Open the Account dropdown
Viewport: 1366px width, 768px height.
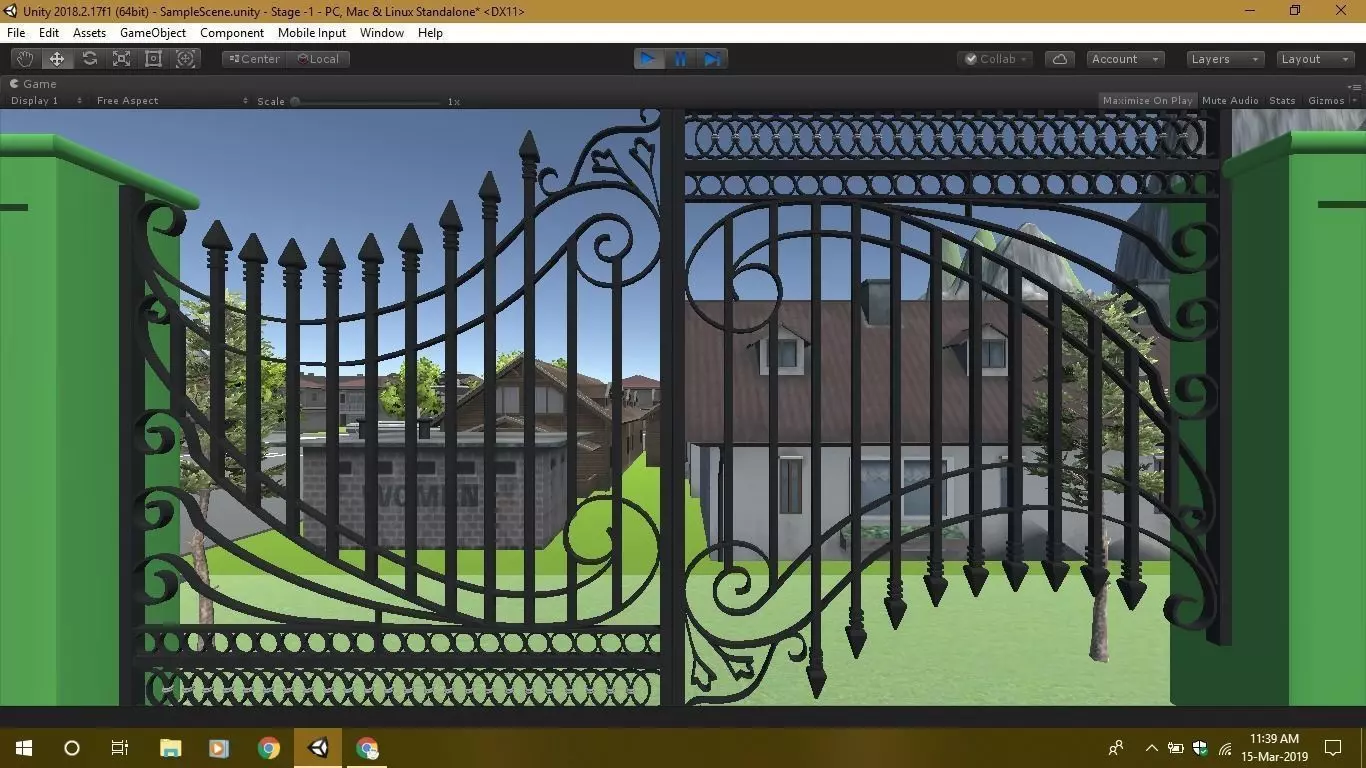point(1125,59)
